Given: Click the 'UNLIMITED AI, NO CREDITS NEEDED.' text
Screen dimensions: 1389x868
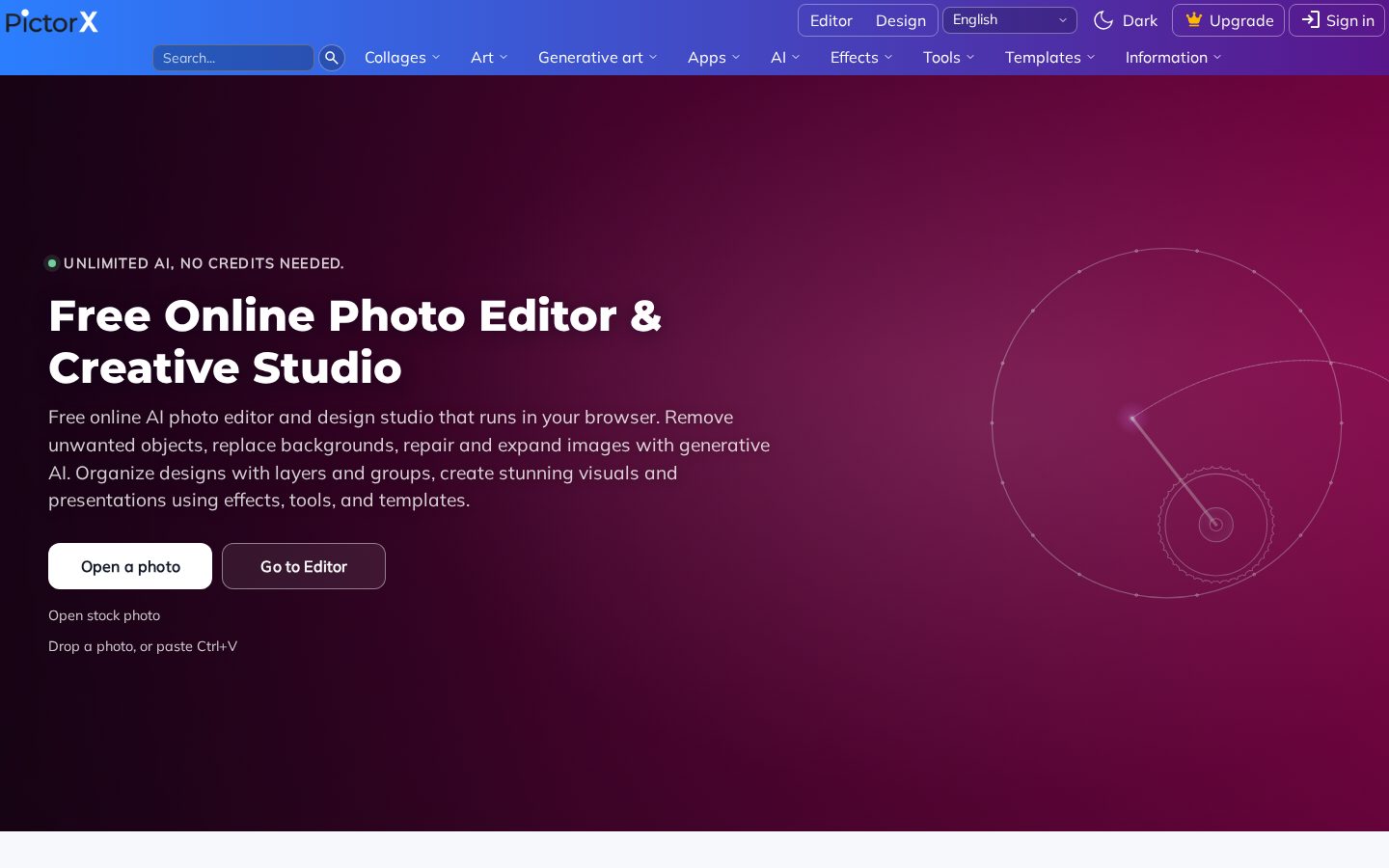Looking at the screenshot, I should (x=204, y=263).
